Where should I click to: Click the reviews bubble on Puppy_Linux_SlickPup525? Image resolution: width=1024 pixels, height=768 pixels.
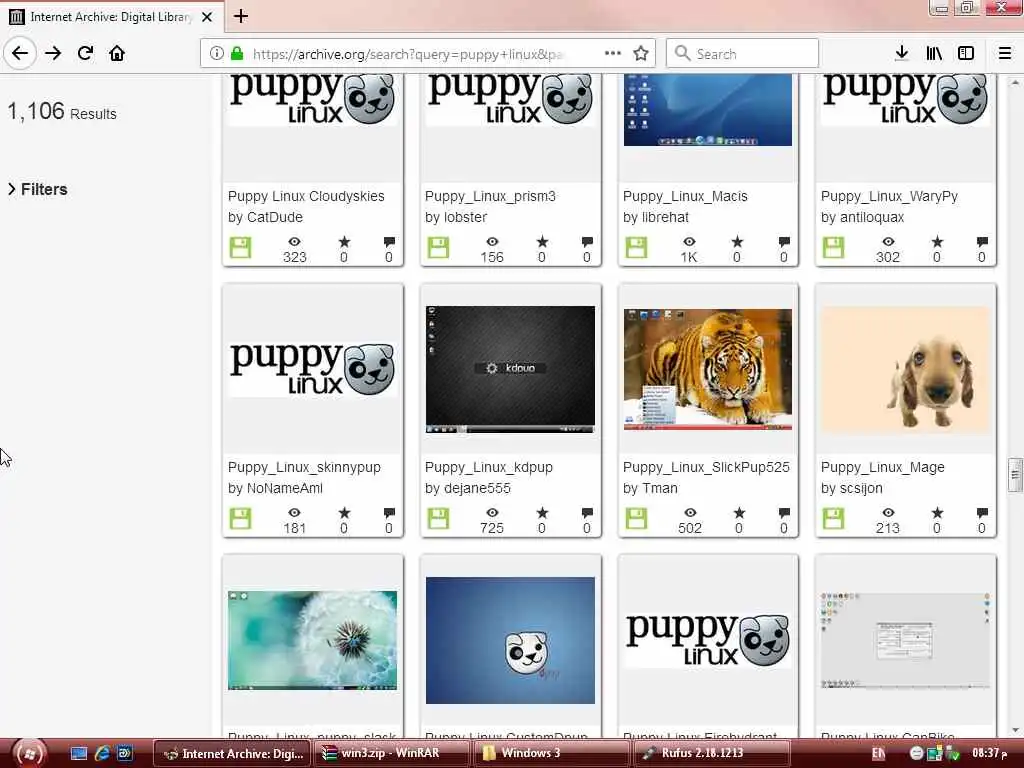[784, 513]
